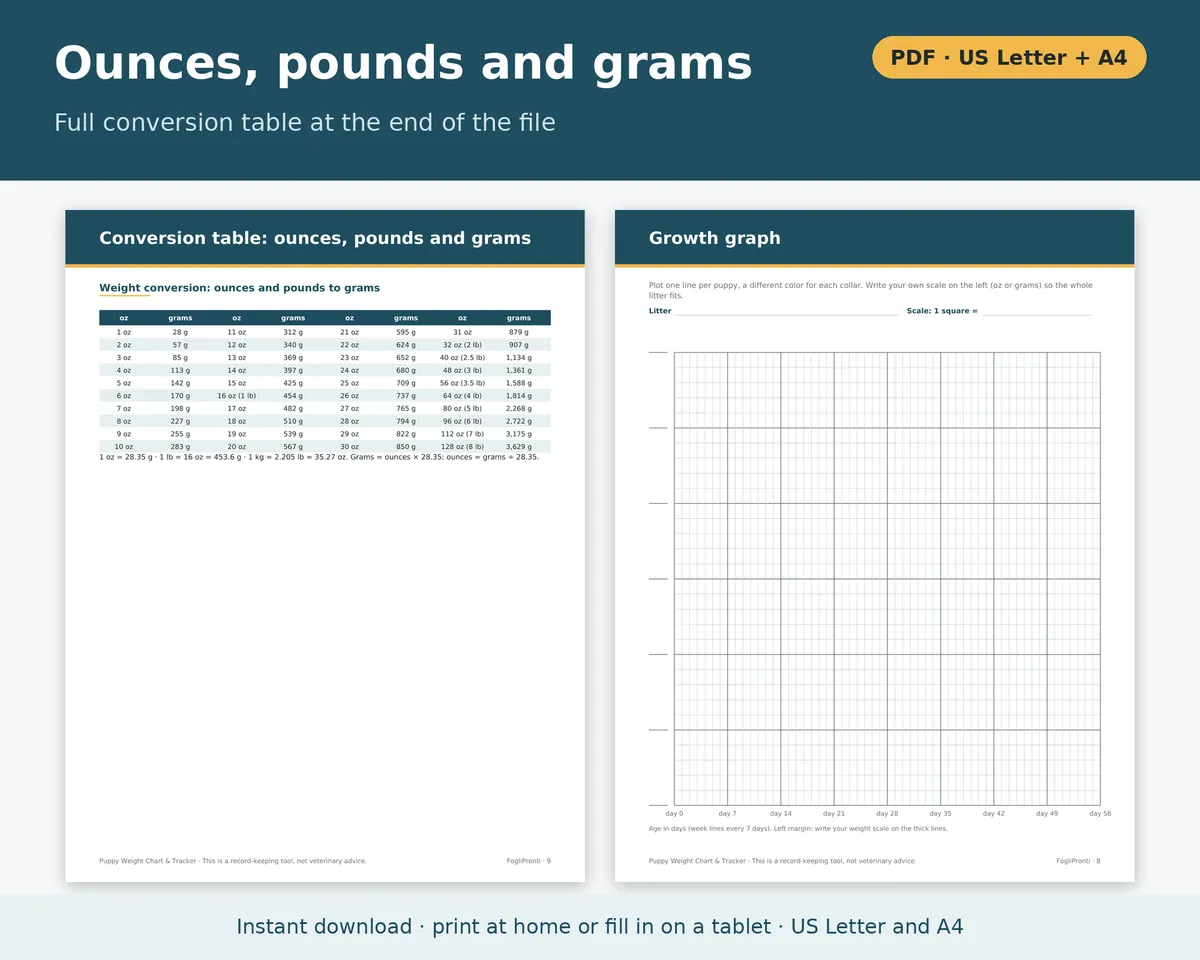Viewport: 1200px width, 960px height.
Task: Click the "day 0" axis label
Action: [674, 814]
